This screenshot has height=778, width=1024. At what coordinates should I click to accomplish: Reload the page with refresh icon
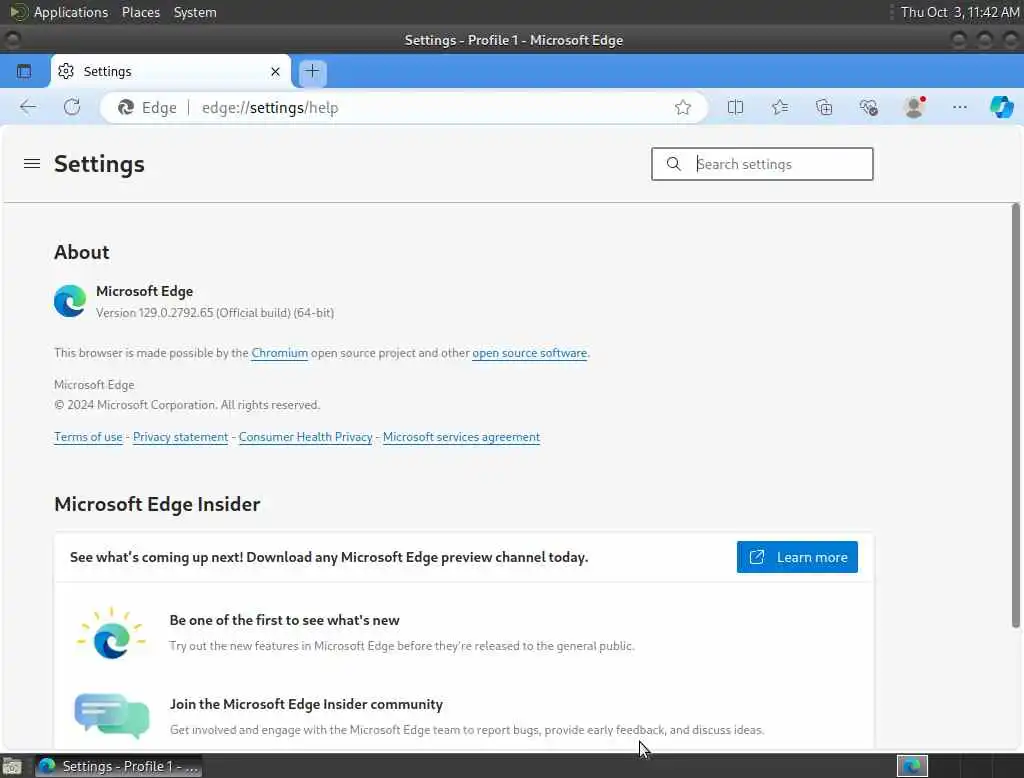[72, 107]
